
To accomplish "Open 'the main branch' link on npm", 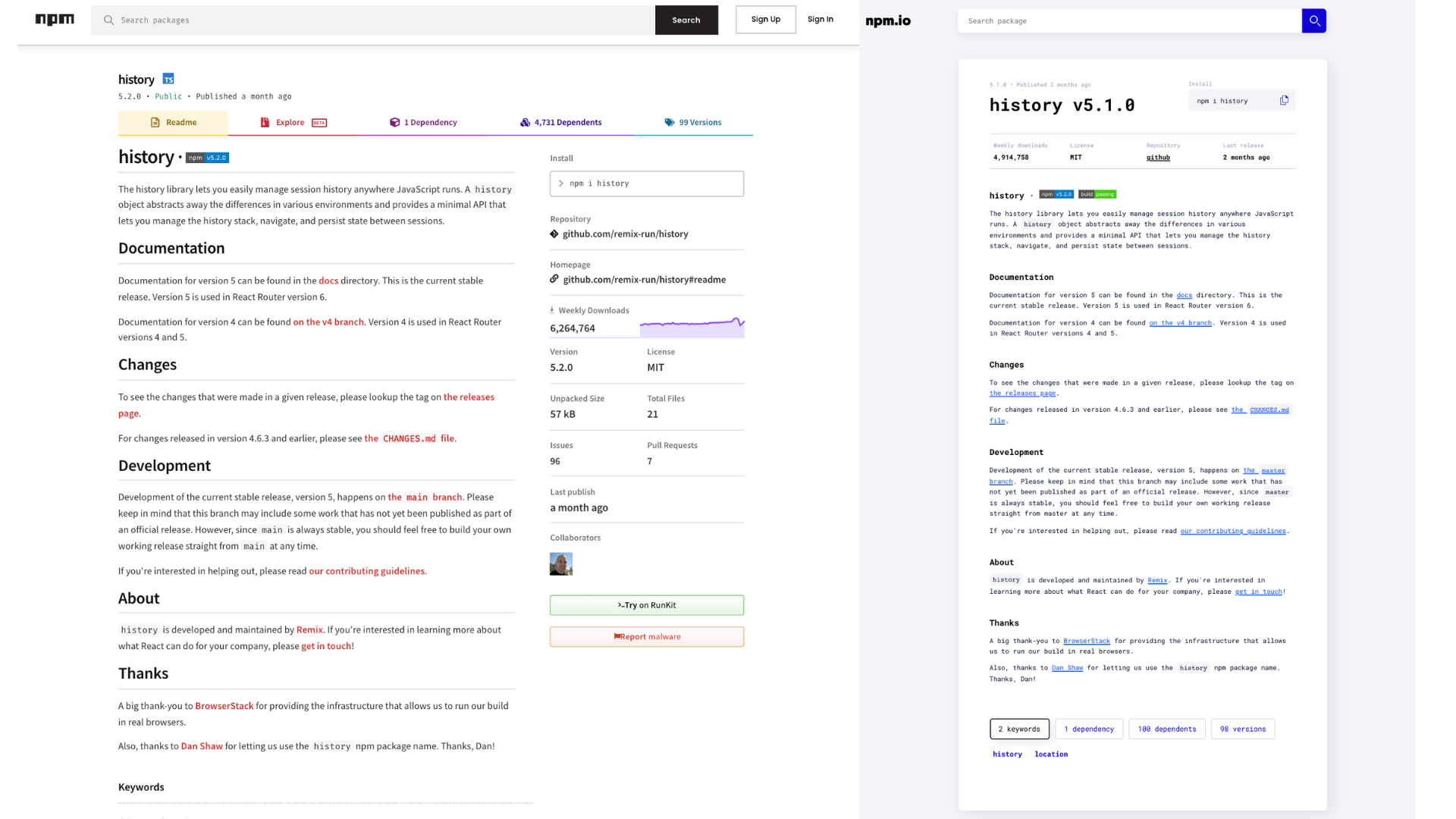I will pyautogui.click(x=425, y=497).
